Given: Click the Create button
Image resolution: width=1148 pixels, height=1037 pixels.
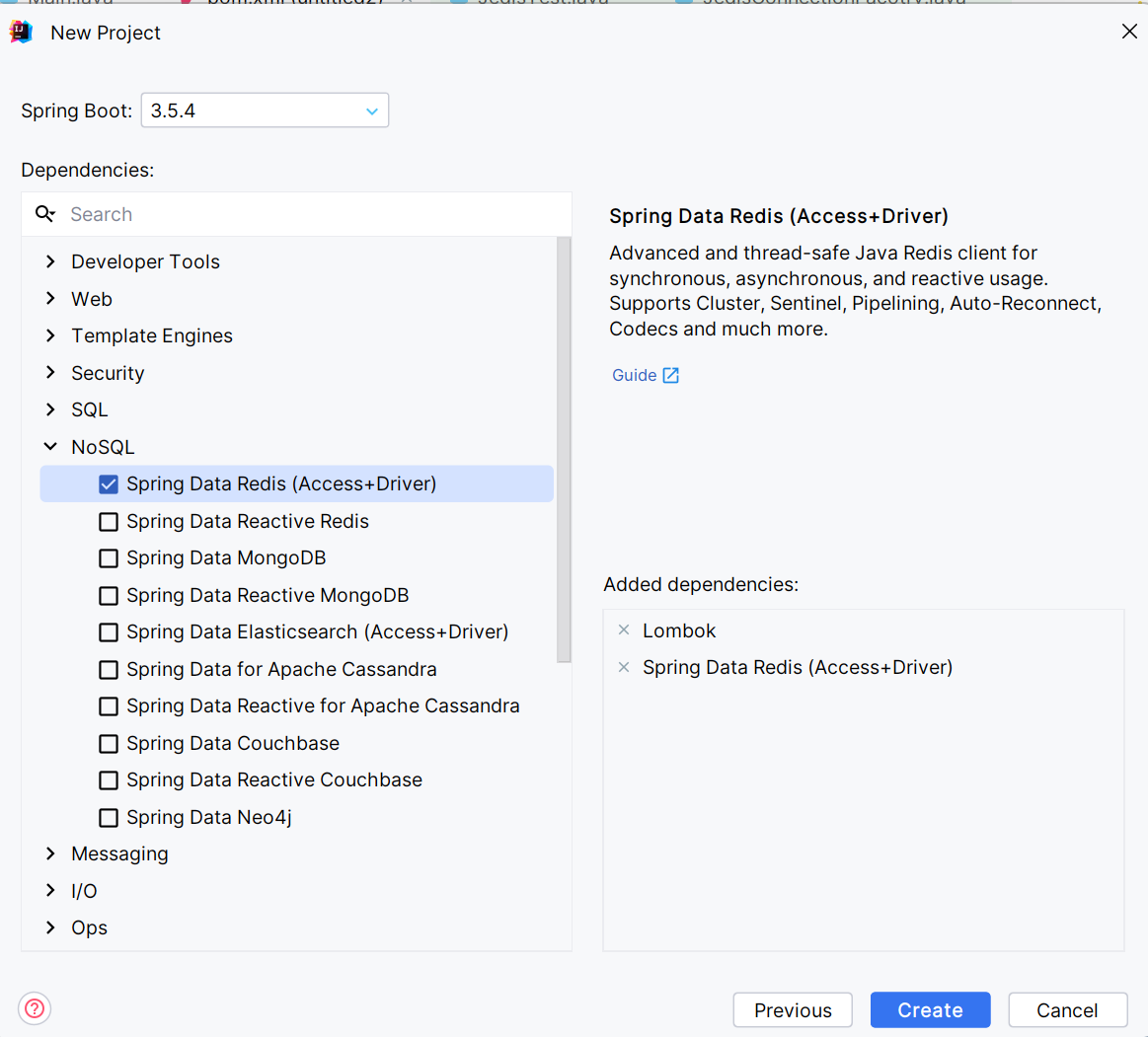Looking at the screenshot, I should point(931,1010).
